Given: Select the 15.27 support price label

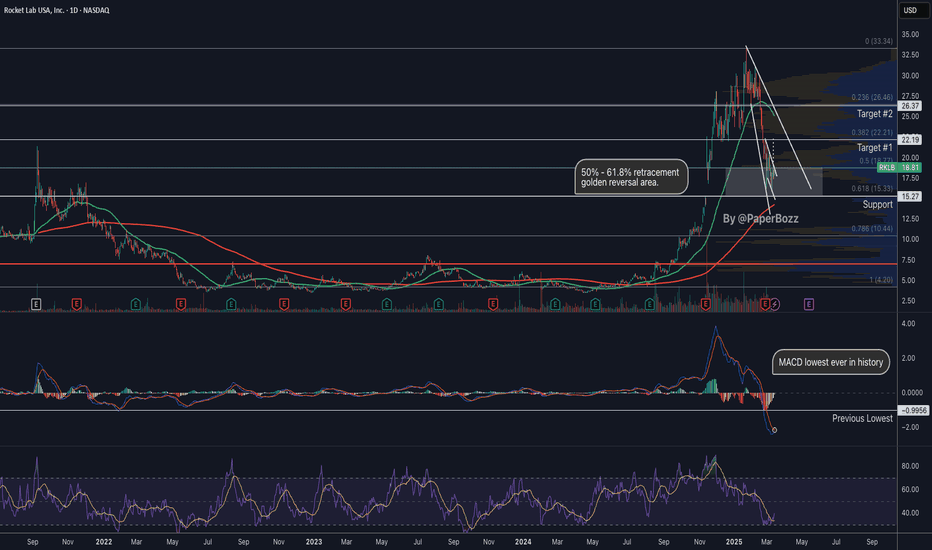Looking at the screenshot, I should (x=910, y=196).
